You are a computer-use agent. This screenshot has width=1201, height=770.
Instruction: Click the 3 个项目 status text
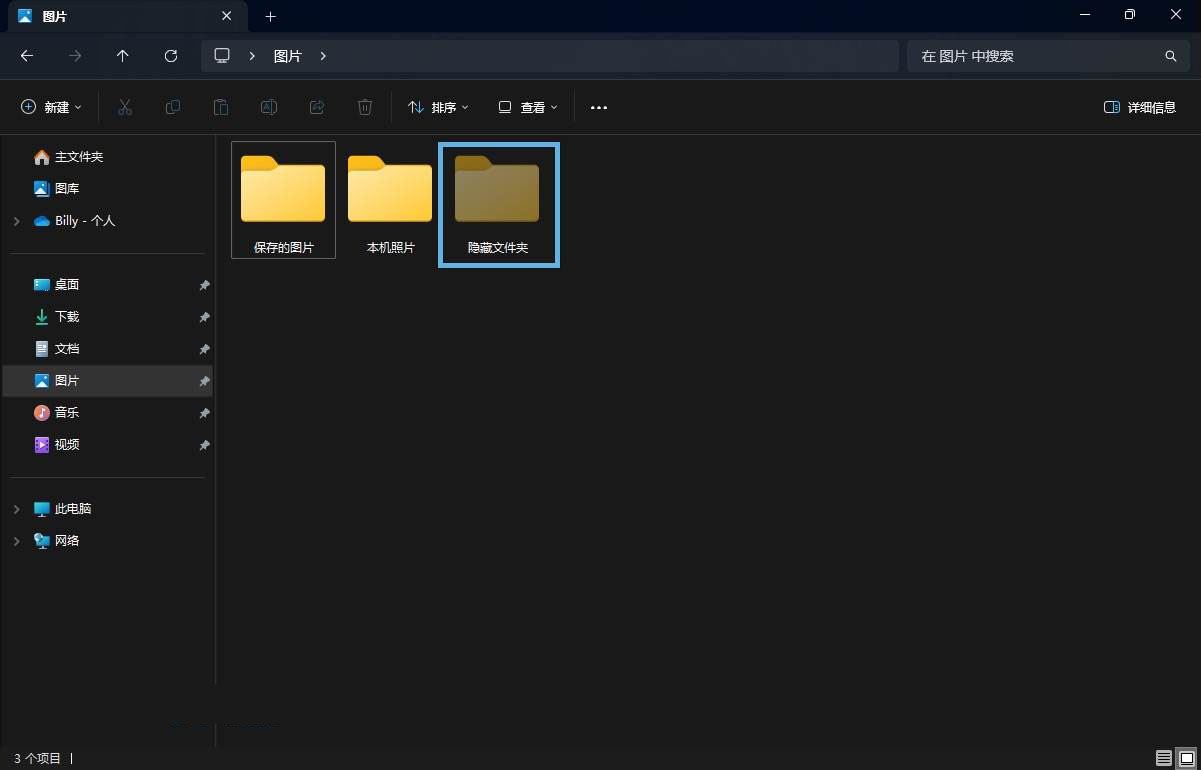click(38, 758)
